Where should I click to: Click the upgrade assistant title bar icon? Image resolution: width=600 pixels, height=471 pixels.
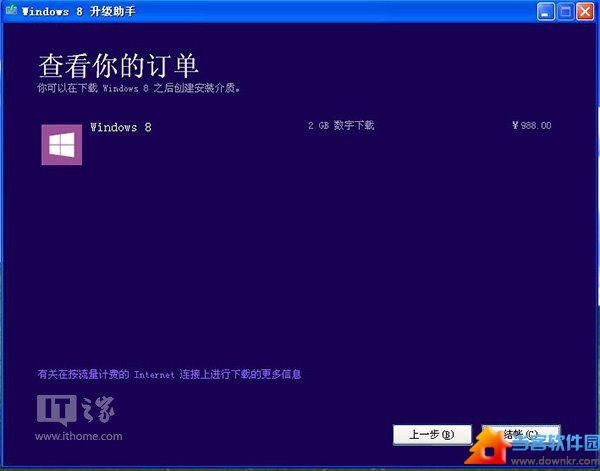pos(11,10)
